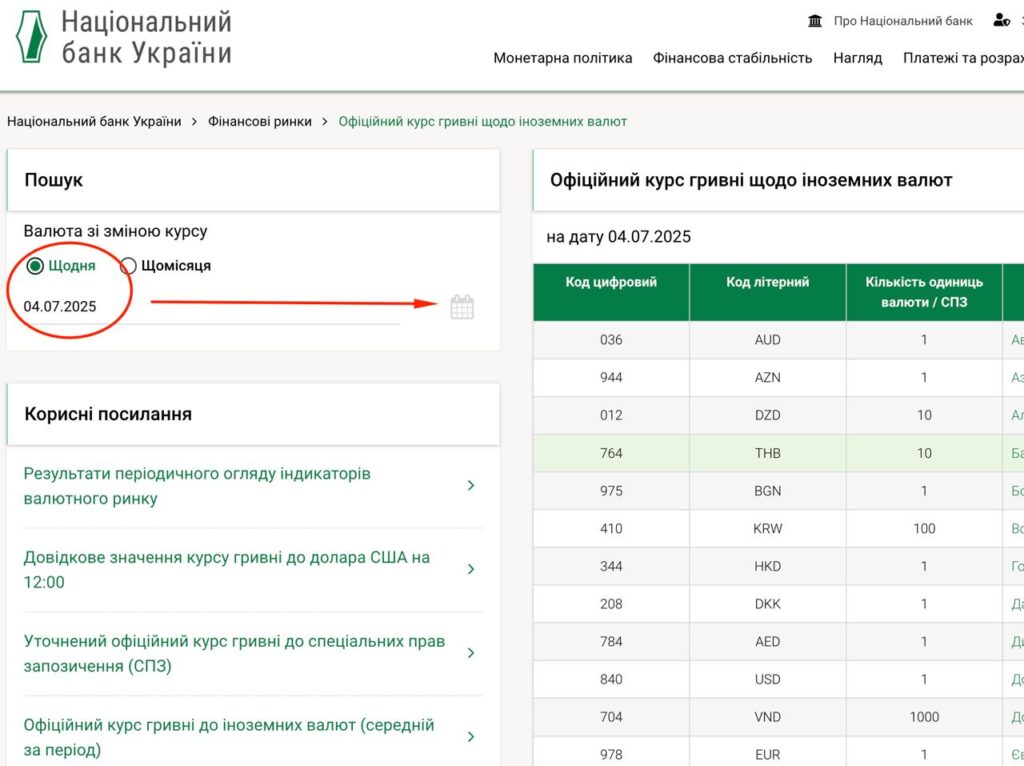The width and height of the screenshot is (1024, 766).
Task: Expand the Довідкове значення курсу chevron
Action: (471, 570)
